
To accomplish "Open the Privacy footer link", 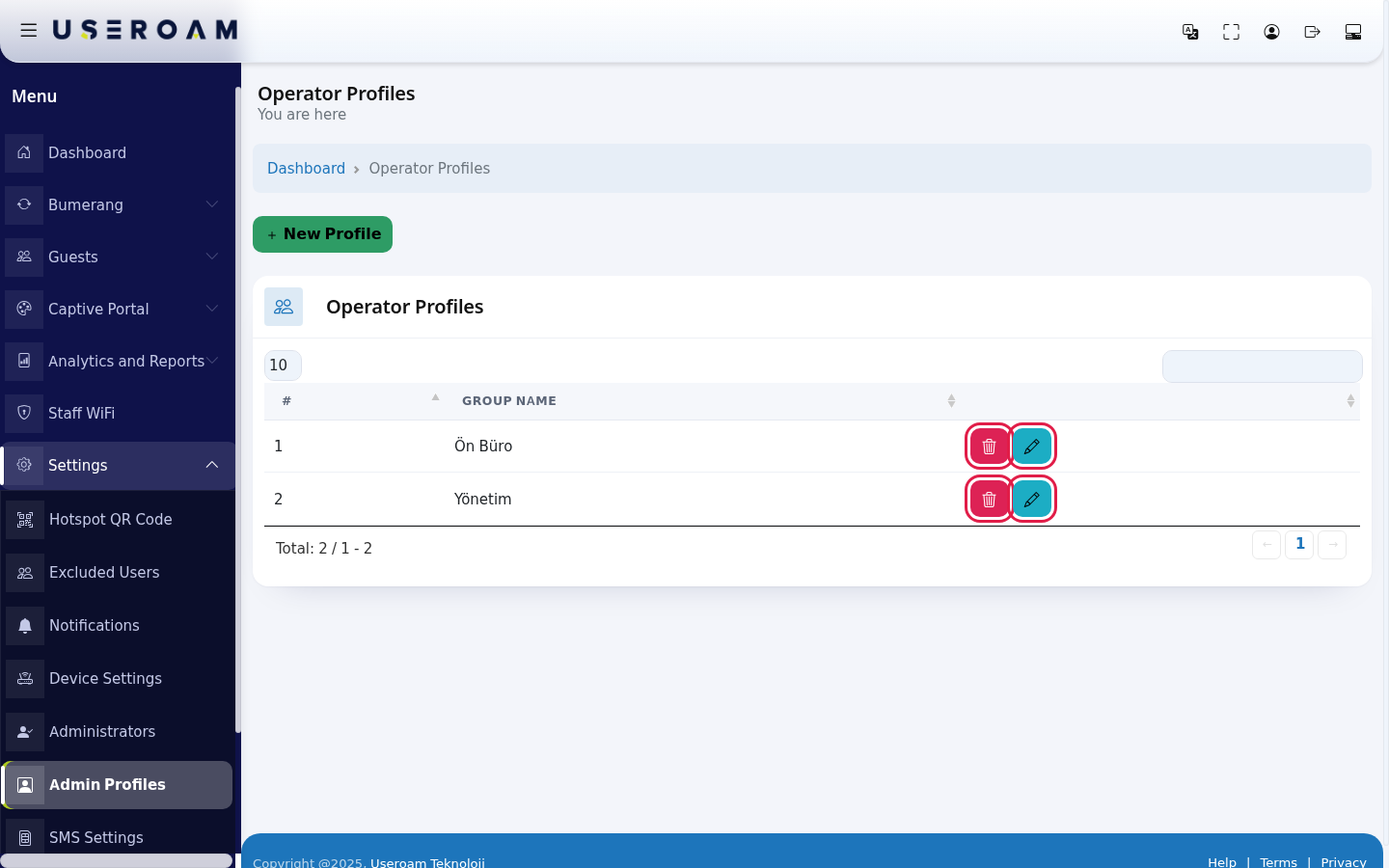I will coord(1344,862).
